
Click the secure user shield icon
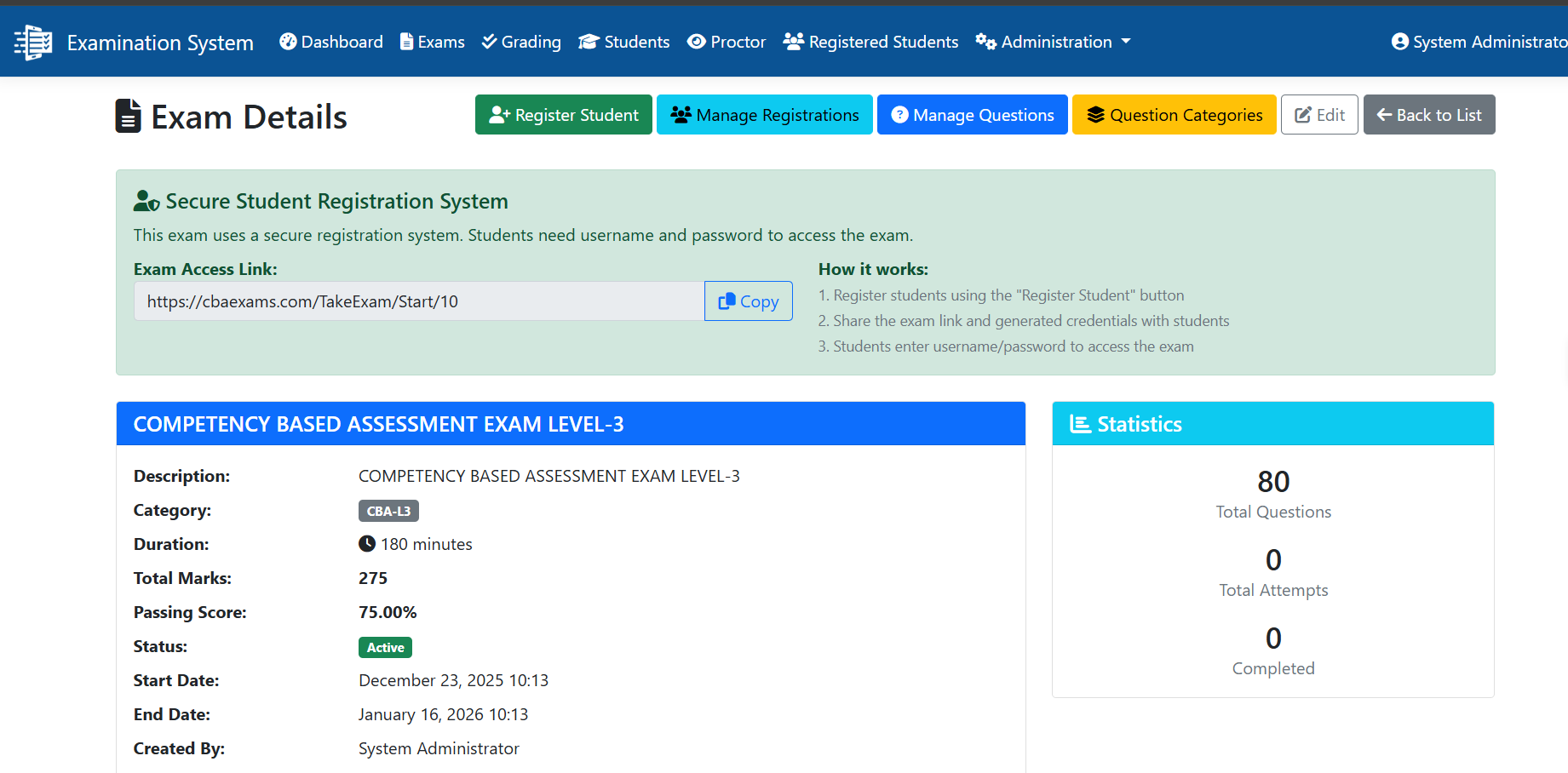point(146,201)
